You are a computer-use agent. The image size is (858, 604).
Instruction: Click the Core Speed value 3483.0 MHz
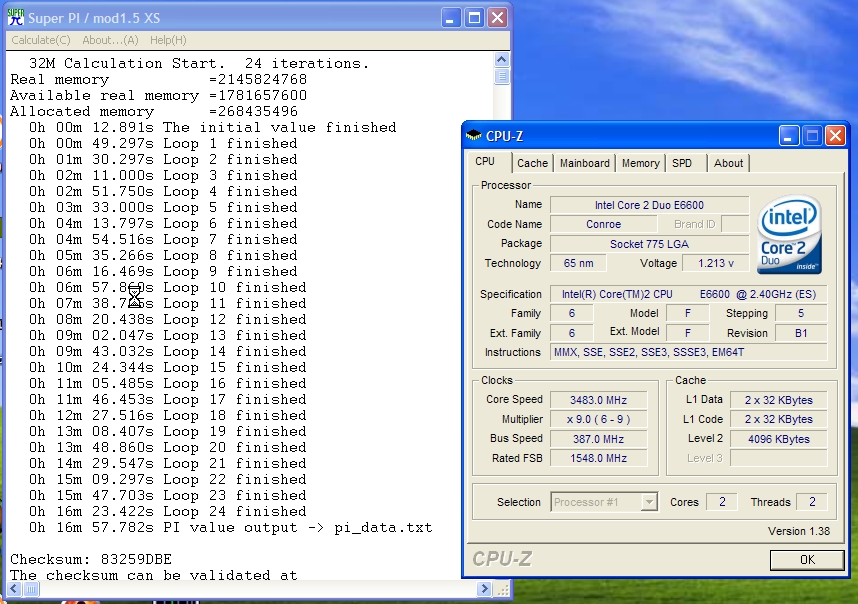(598, 400)
